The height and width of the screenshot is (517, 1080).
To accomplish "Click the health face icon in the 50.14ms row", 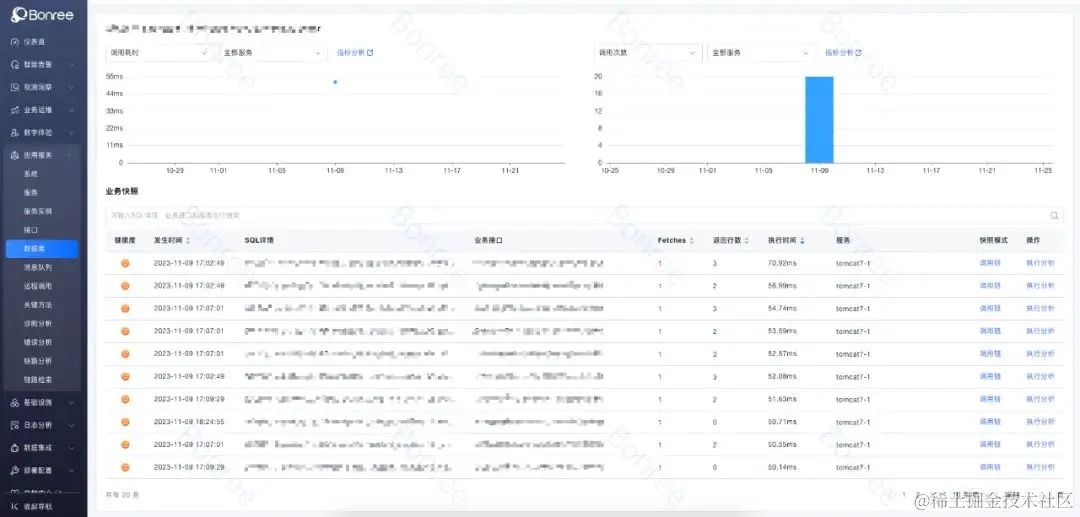I will tap(125, 467).
